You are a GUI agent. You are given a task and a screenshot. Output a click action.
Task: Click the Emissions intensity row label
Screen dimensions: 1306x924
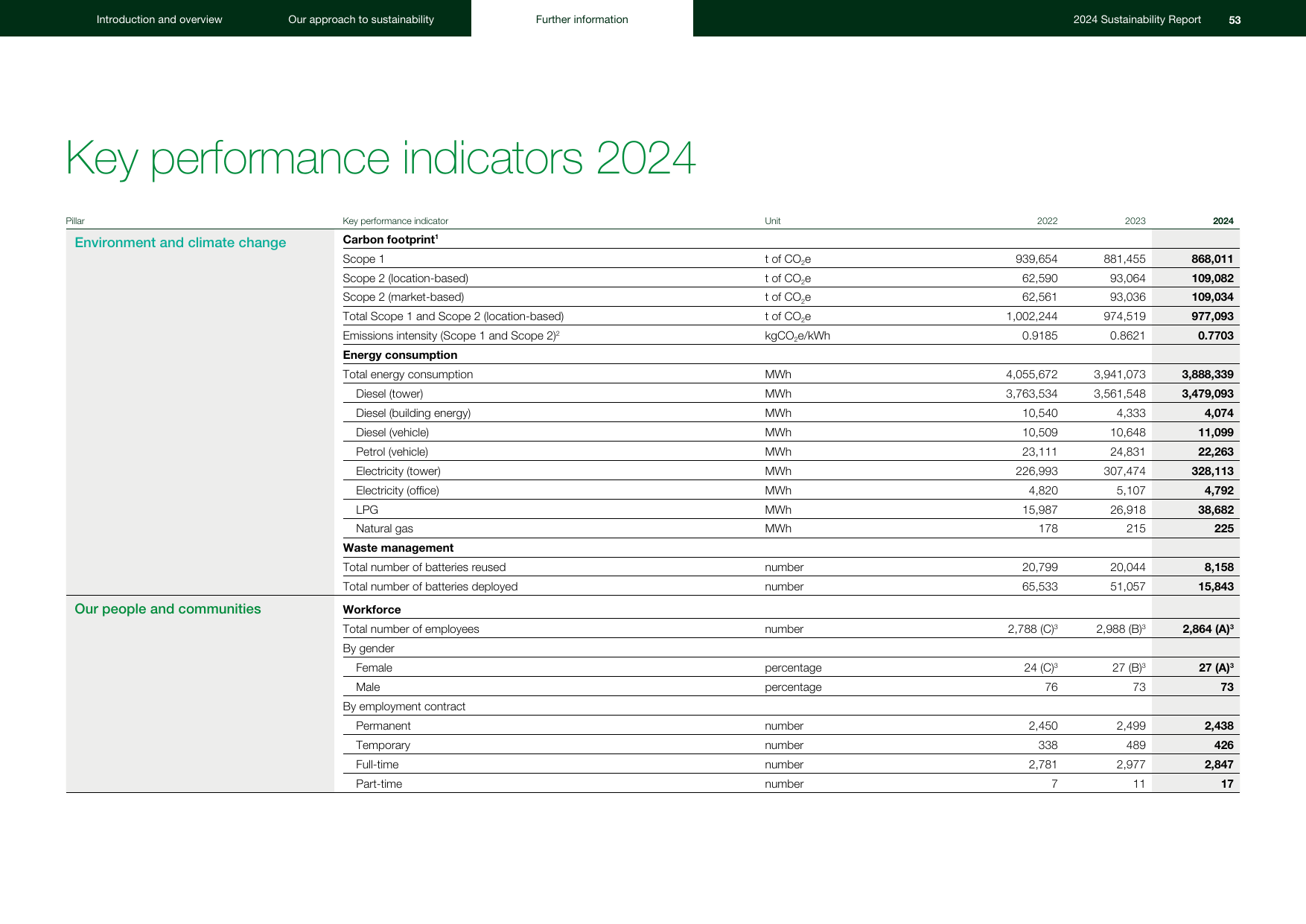click(x=450, y=336)
